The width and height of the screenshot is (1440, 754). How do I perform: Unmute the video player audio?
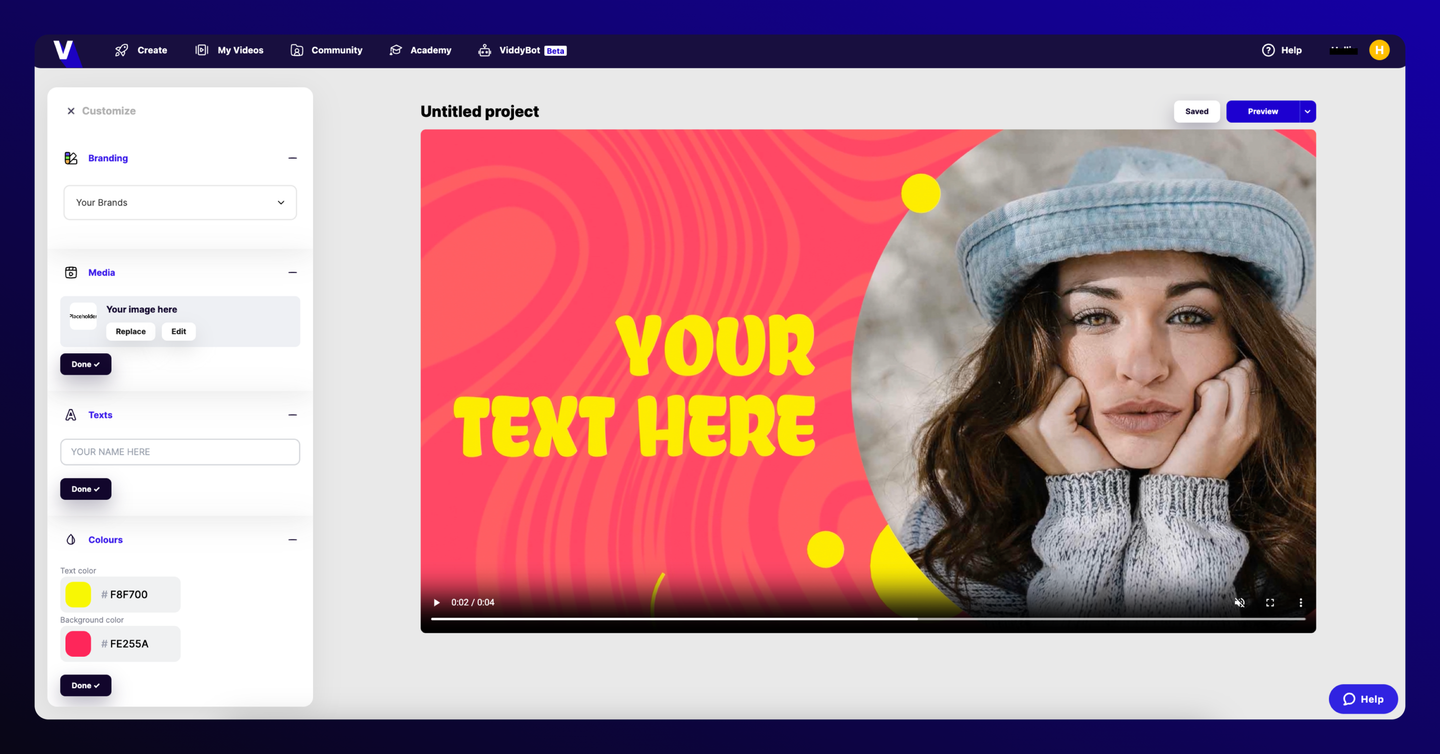coord(1240,603)
